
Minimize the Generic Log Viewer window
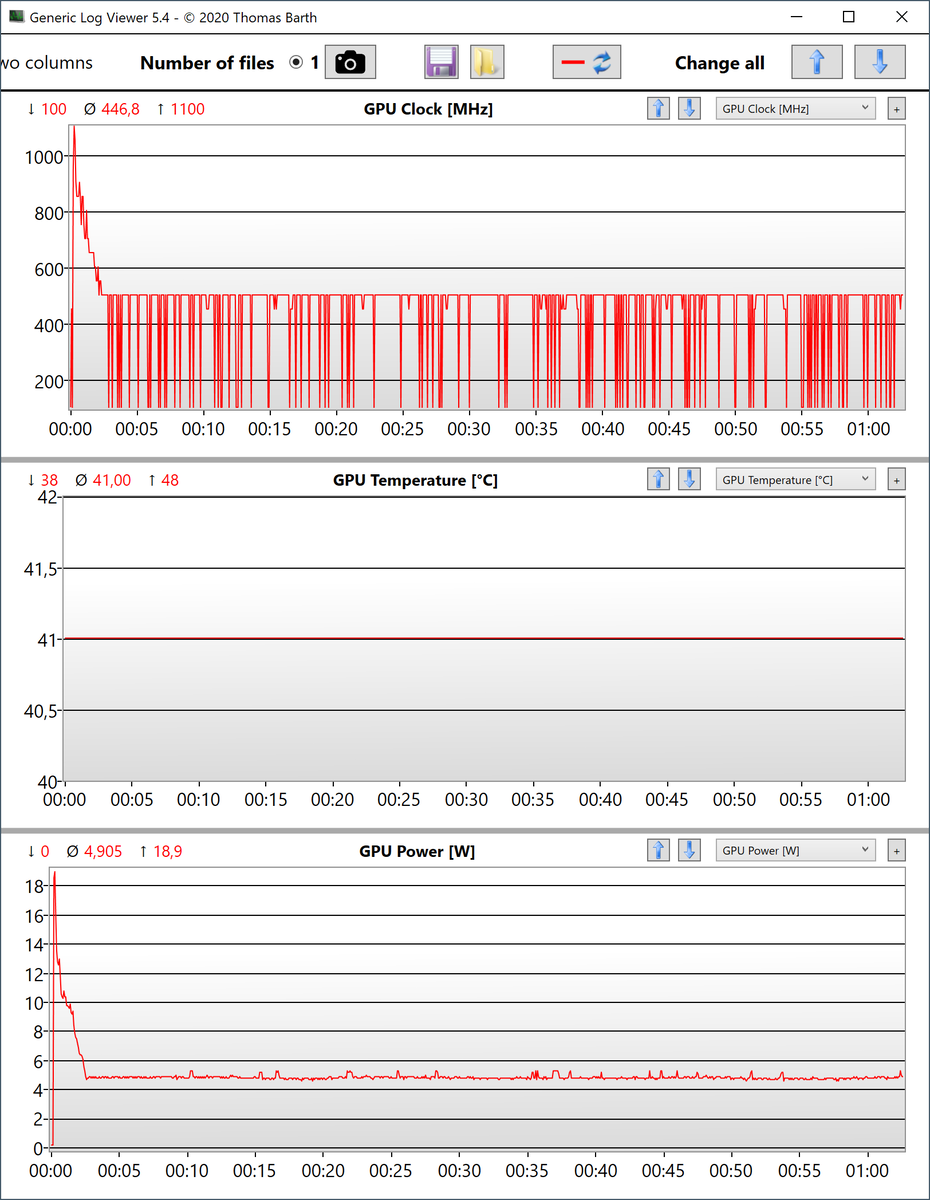(796, 17)
